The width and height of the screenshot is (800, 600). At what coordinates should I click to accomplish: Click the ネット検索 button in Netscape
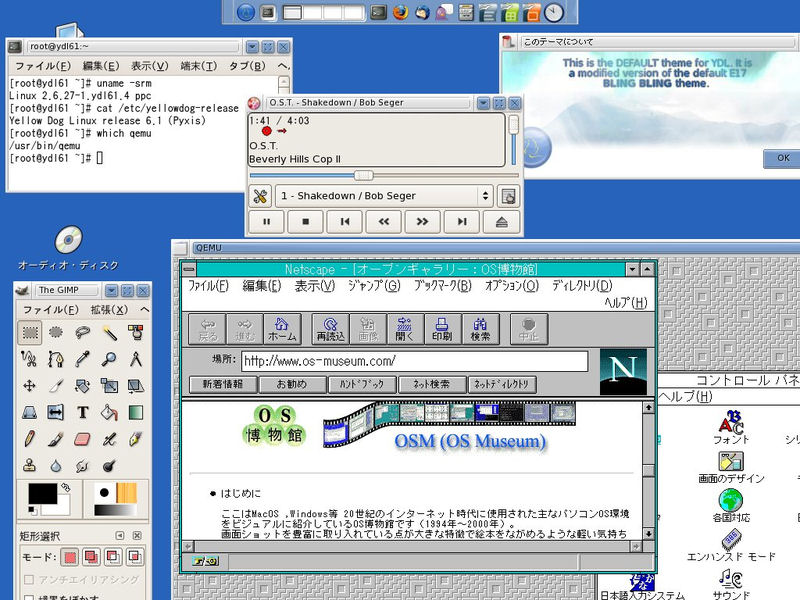tap(432, 384)
